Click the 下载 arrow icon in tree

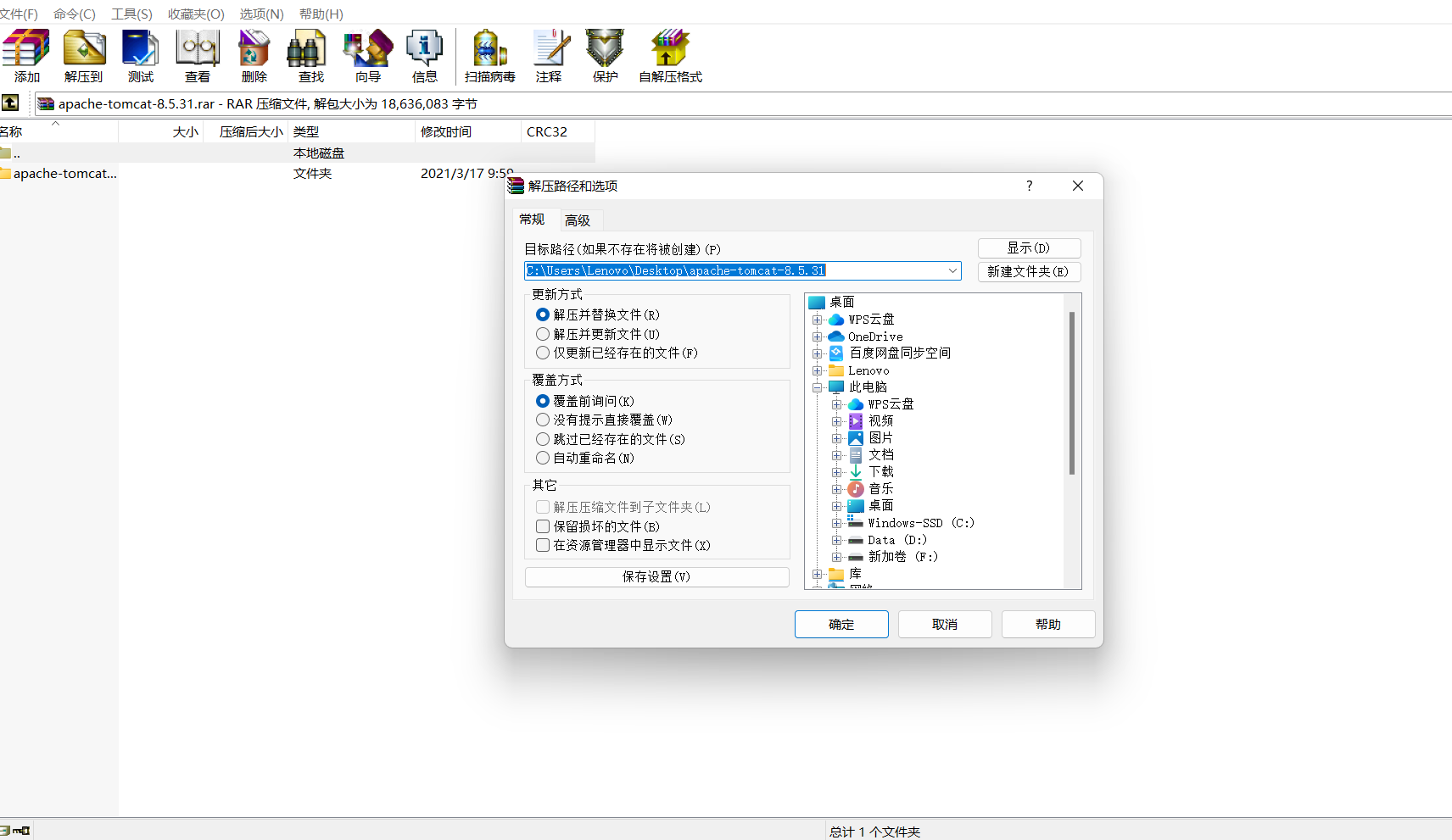click(x=856, y=472)
